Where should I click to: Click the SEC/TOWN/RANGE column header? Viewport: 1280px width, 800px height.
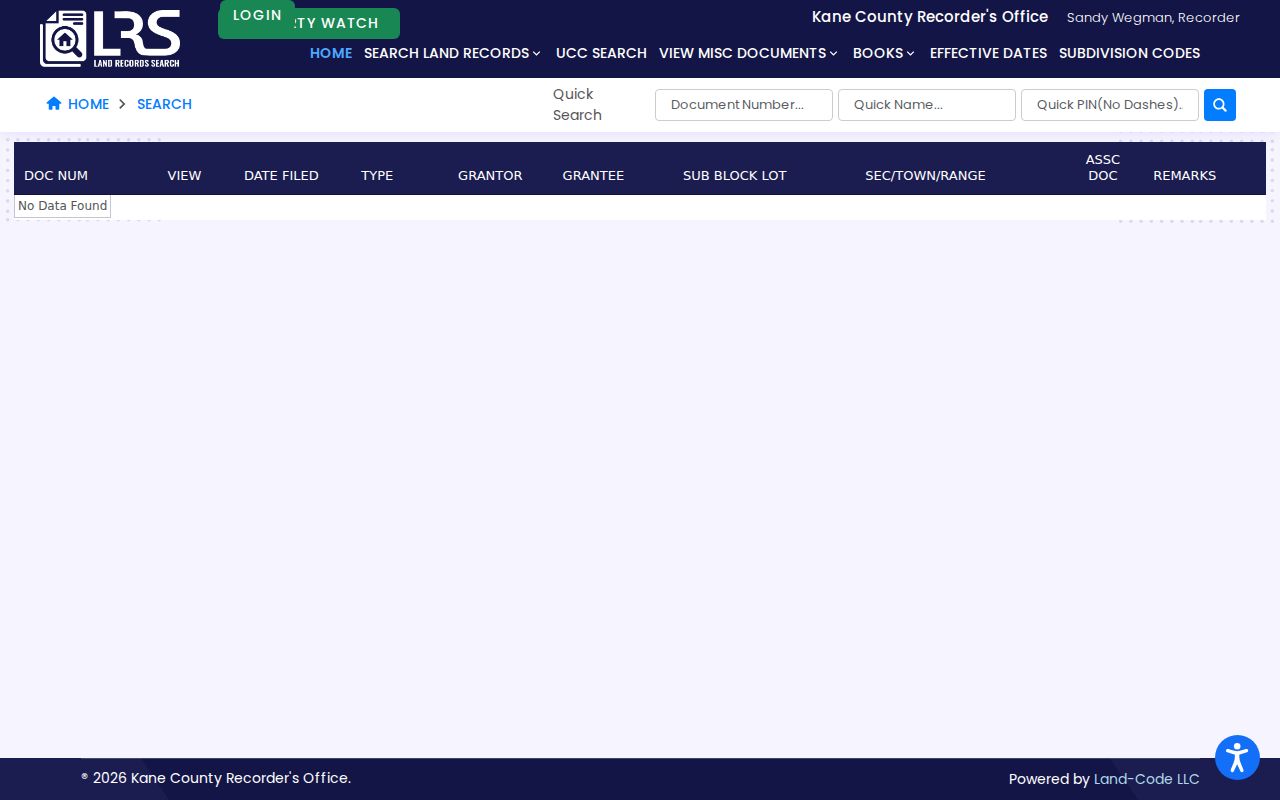pyautogui.click(x=925, y=175)
